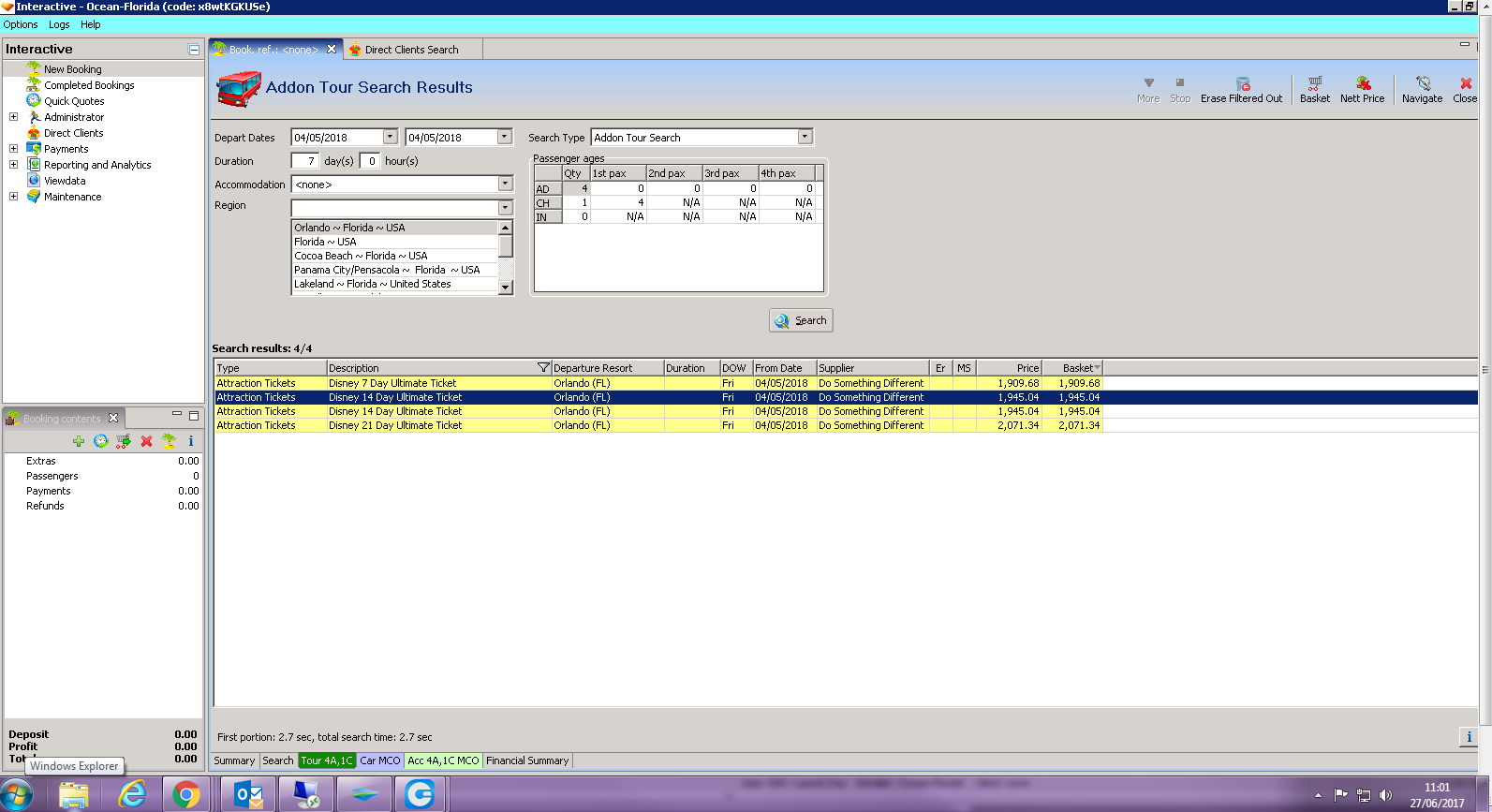Select New Booking in navigation tree
The width and height of the screenshot is (1492, 812).
point(73,69)
